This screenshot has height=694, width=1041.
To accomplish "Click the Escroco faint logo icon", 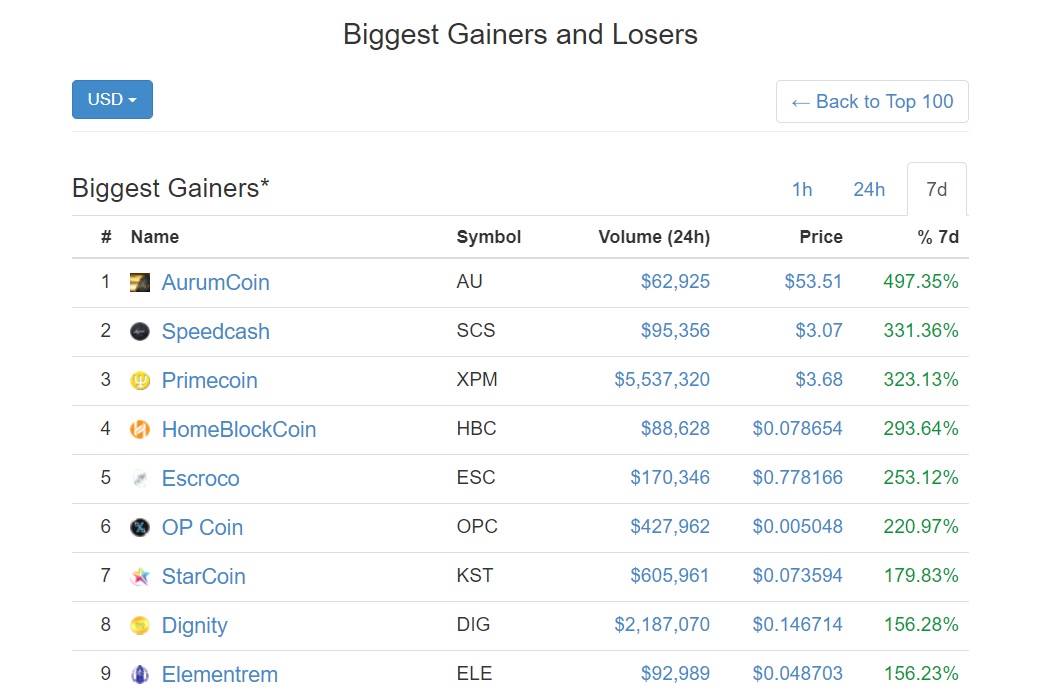I will pyautogui.click(x=139, y=478).
